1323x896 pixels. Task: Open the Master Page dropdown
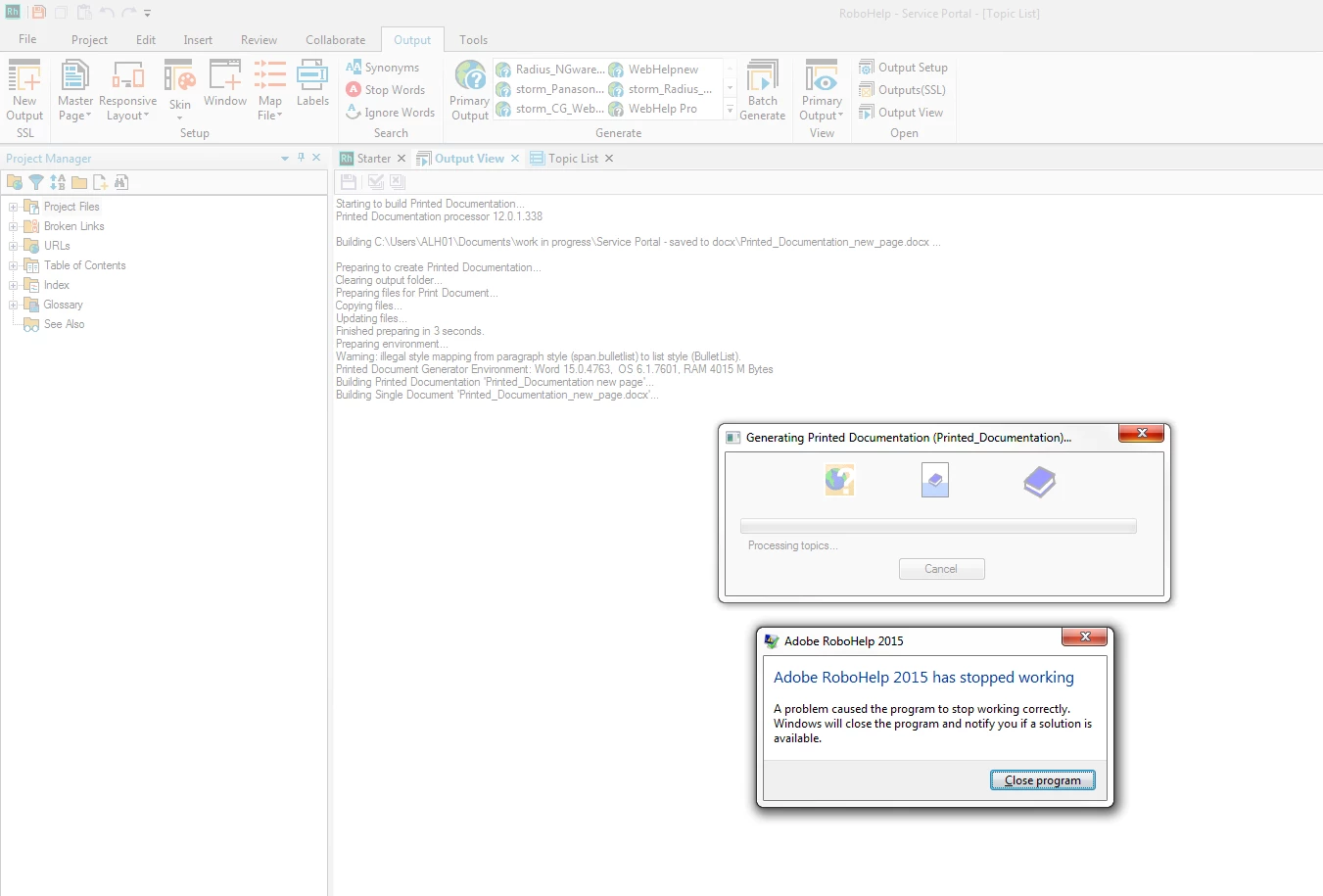[74, 90]
